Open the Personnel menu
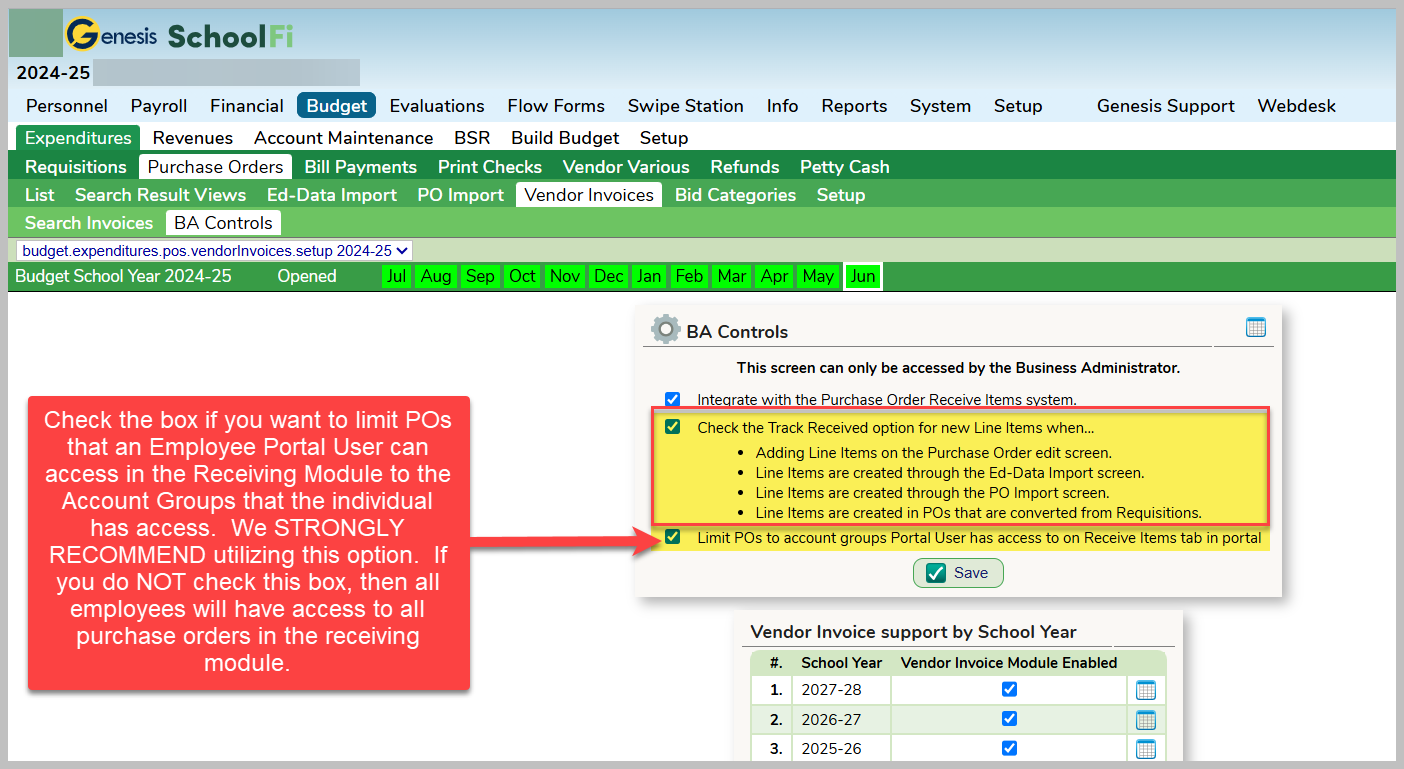The width and height of the screenshot is (1404, 769). (67, 106)
